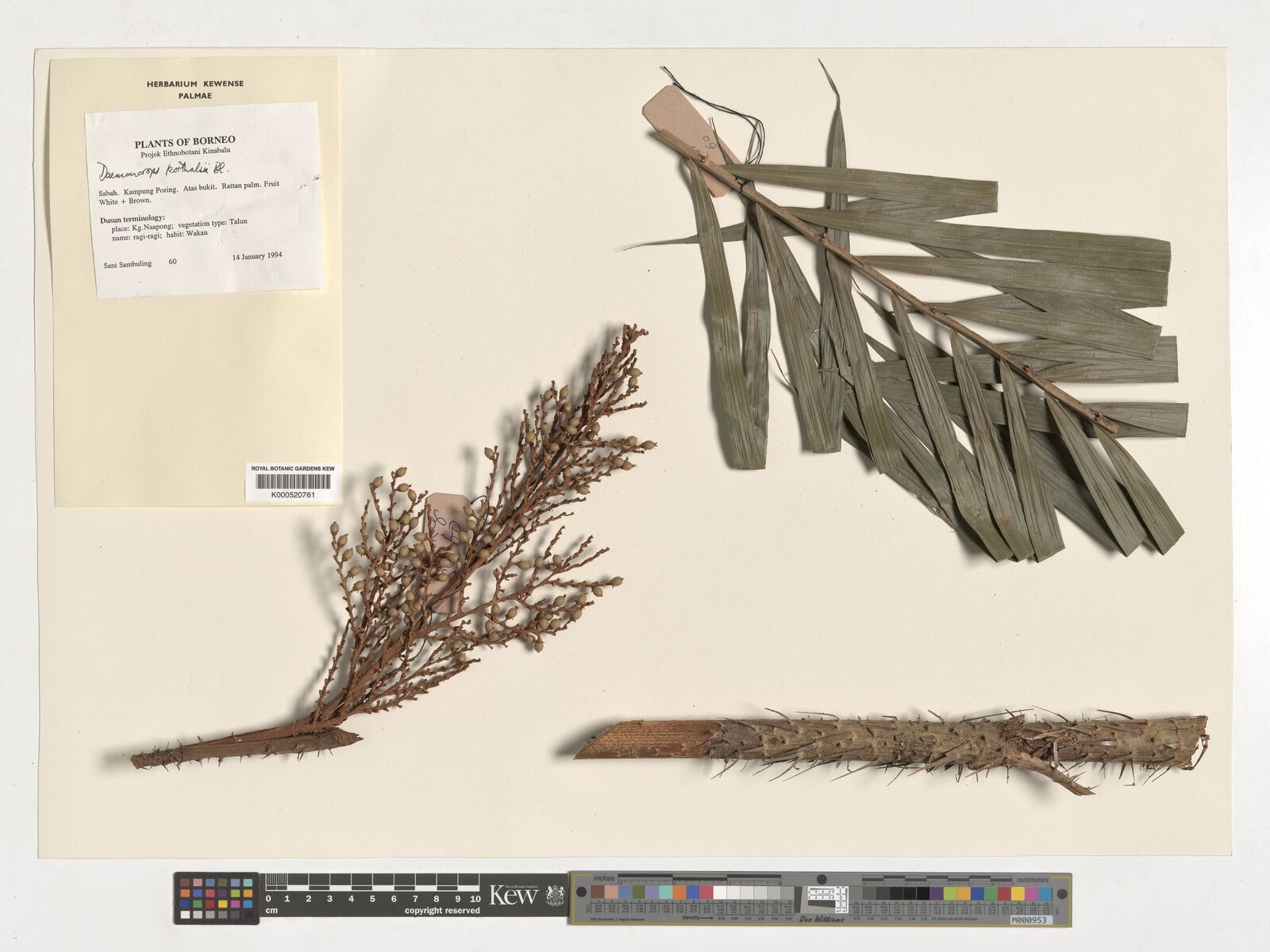This screenshot has width=1270, height=952.
Task: Click the 'copyright reserved' text on the ruler
Action: coord(442,911)
